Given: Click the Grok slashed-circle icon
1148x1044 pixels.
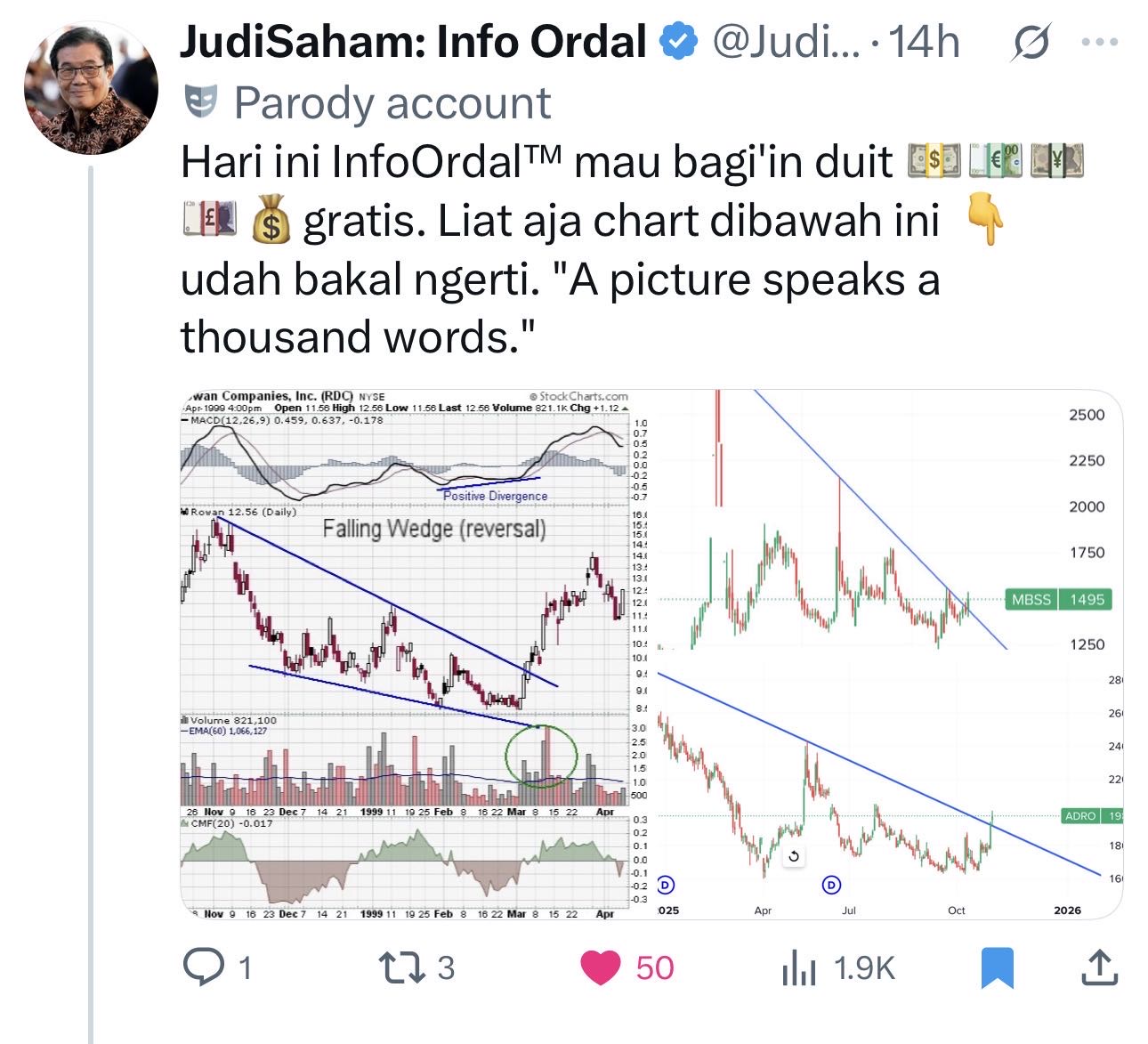Looking at the screenshot, I should (1030, 43).
